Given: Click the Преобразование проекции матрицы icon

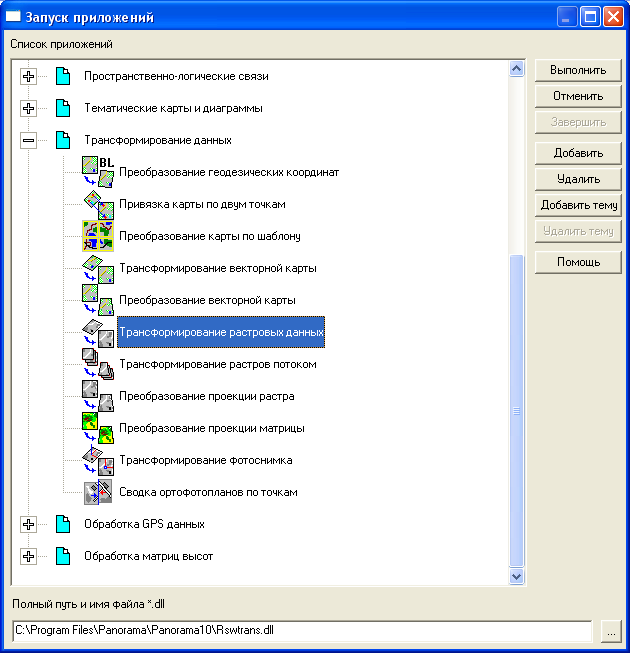Looking at the screenshot, I should click(x=98, y=428).
